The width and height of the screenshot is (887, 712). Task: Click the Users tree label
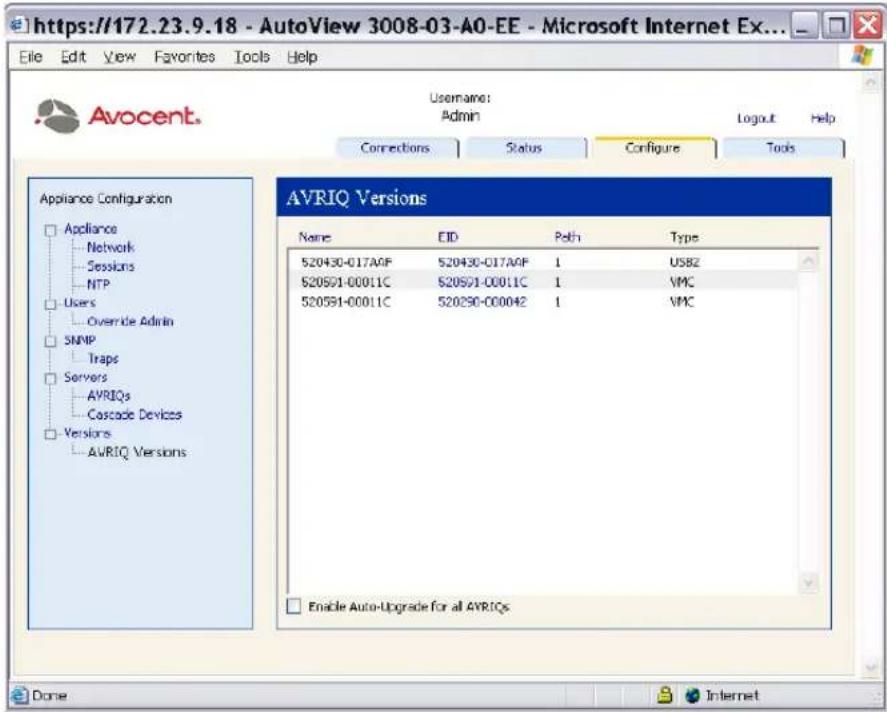(80, 303)
